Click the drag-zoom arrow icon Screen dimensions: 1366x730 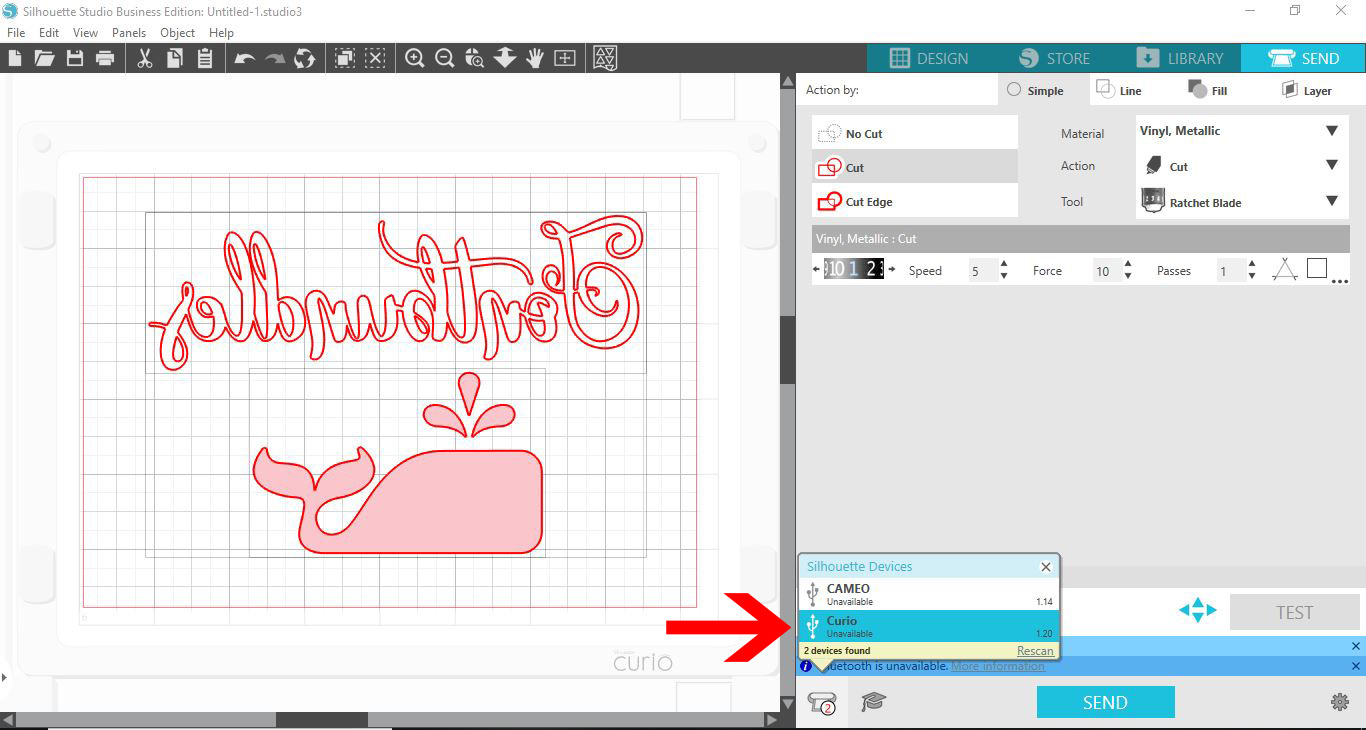click(505, 58)
